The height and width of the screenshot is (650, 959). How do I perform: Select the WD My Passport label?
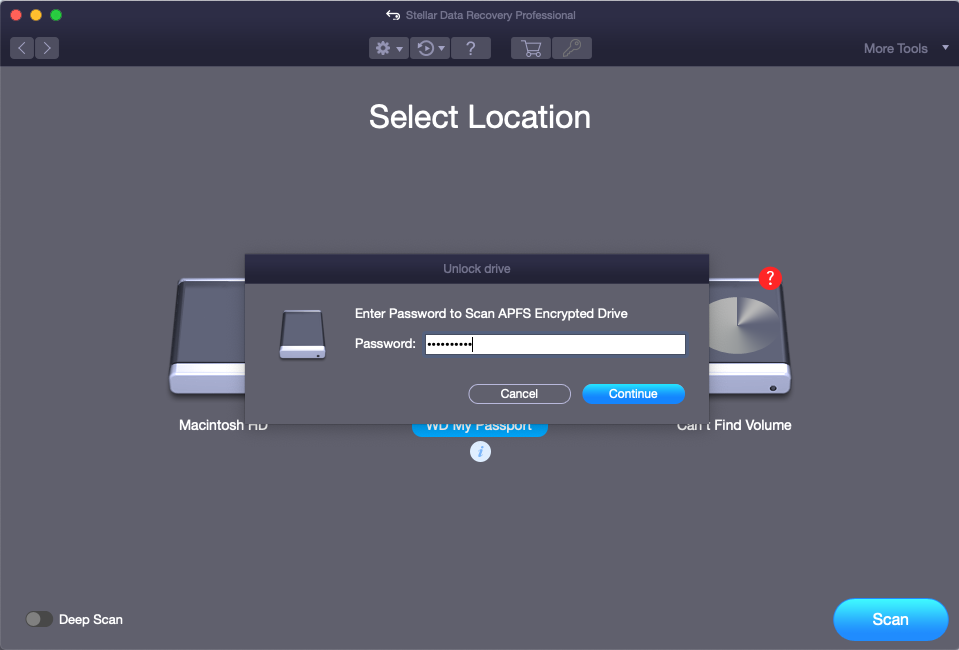click(x=479, y=428)
